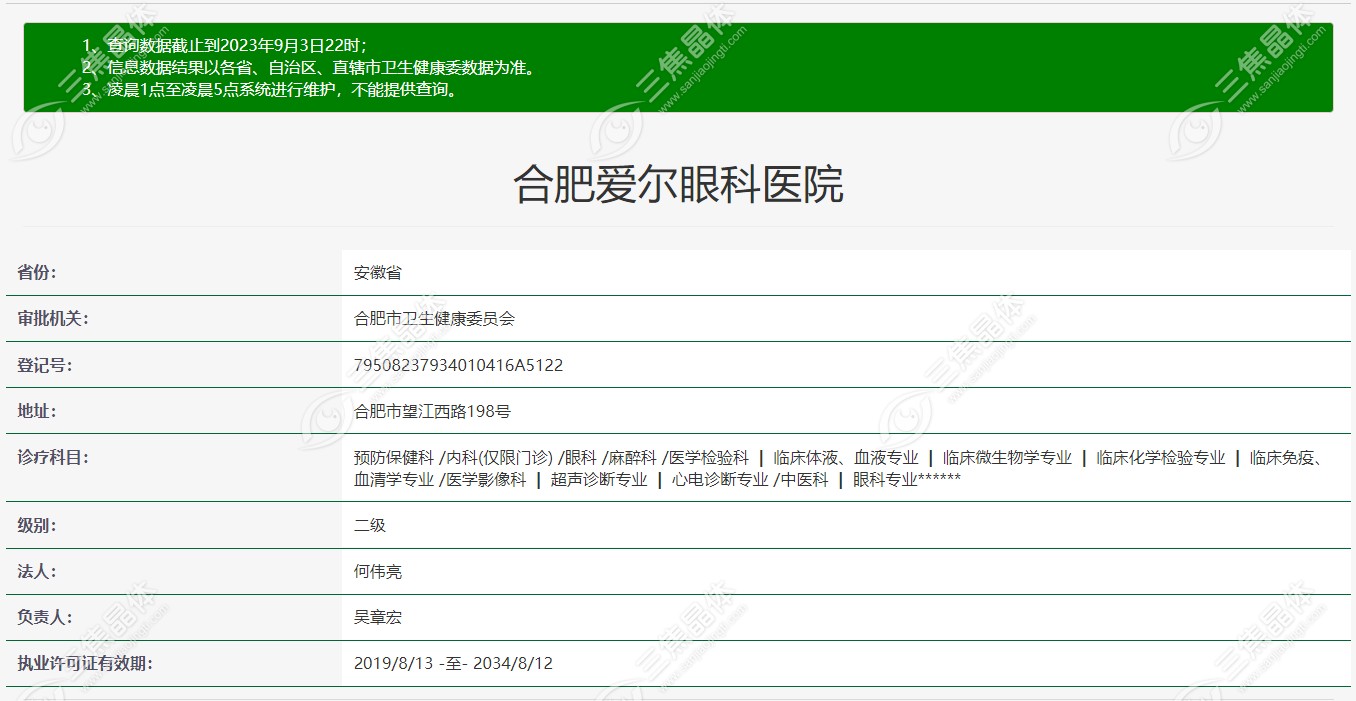Click registration number 79508237934010416A5122
The height and width of the screenshot is (701, 1356).
[x=458, y=365]
